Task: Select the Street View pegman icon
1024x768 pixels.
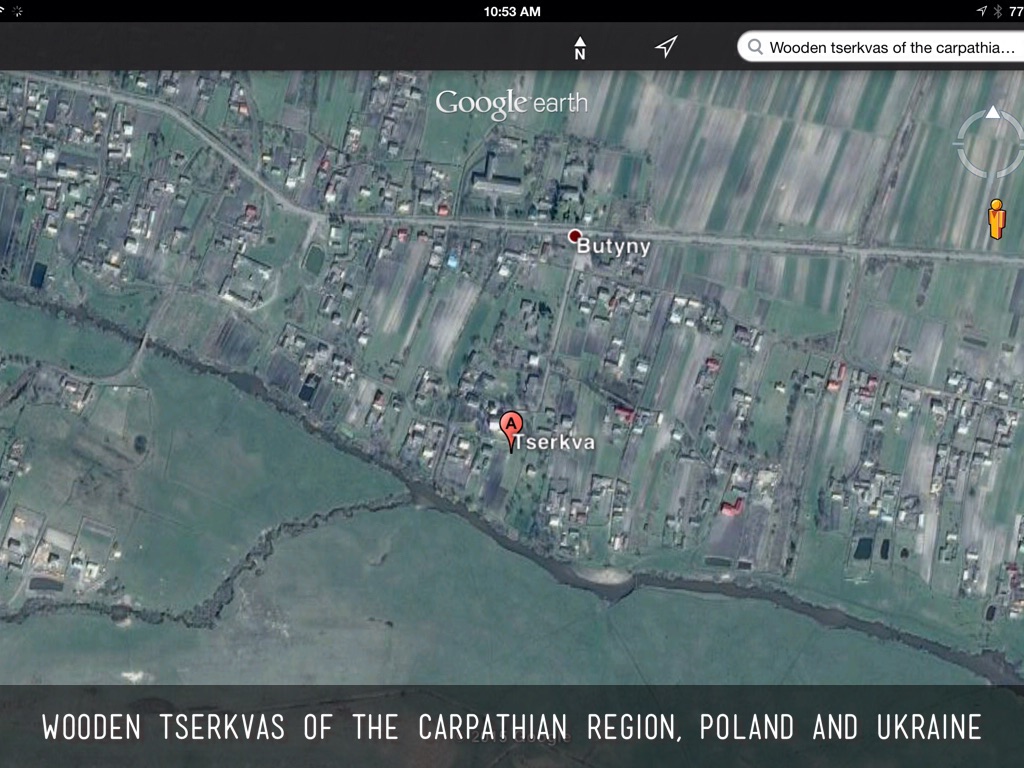Action: (x=995, y=219)
